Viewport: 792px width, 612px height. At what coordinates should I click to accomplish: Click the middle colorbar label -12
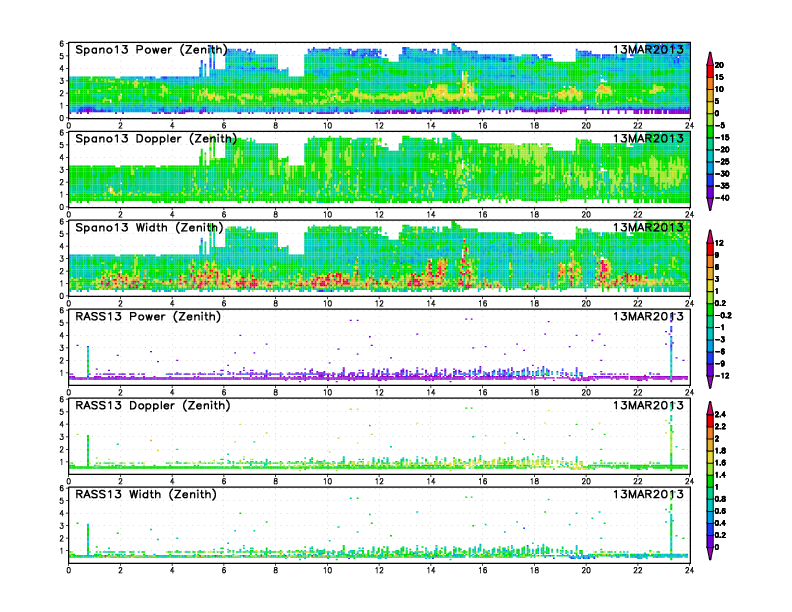click(x=722, y=376)
